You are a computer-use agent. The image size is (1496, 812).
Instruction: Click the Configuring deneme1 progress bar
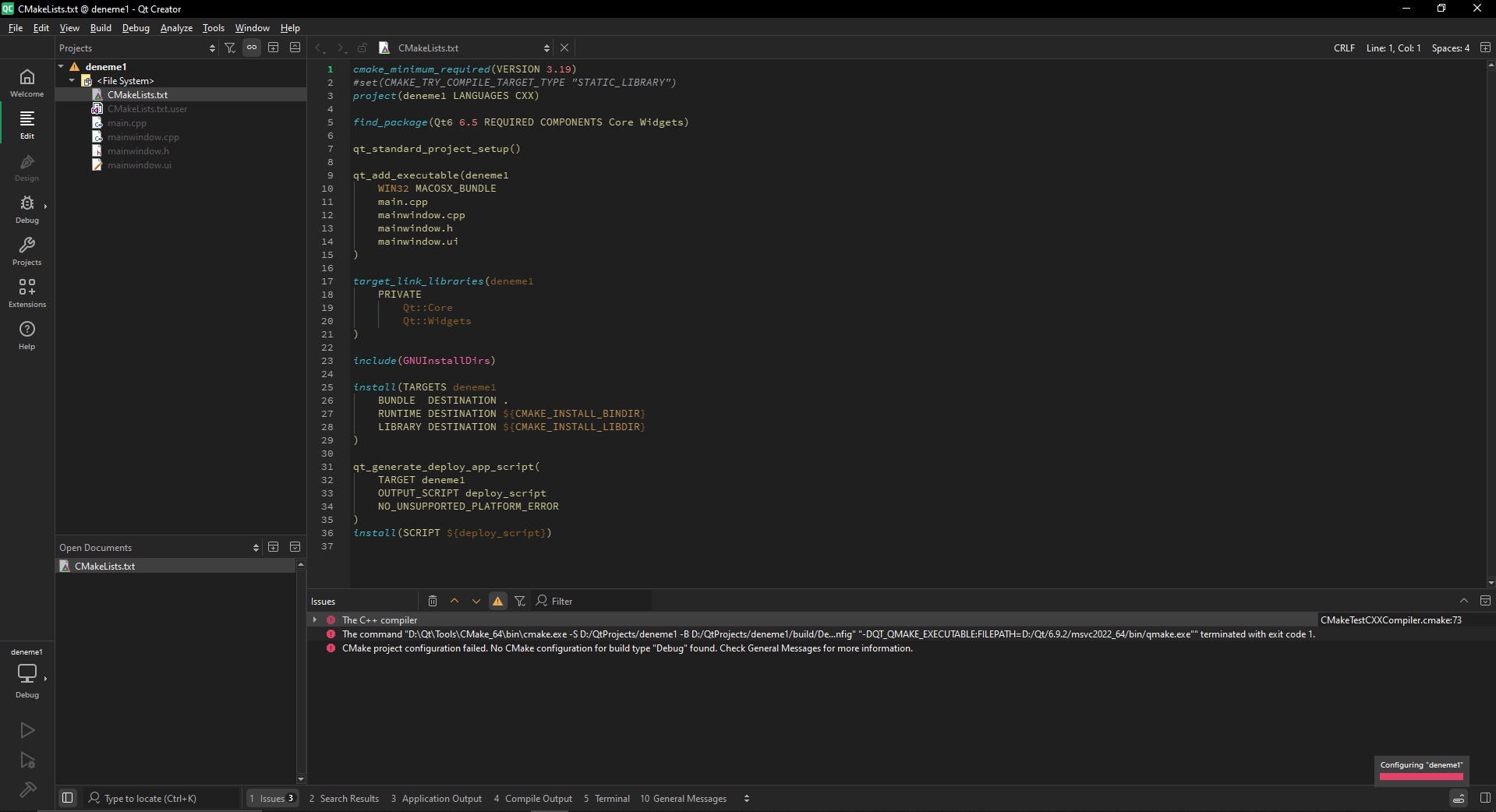tap(1421, 776)
